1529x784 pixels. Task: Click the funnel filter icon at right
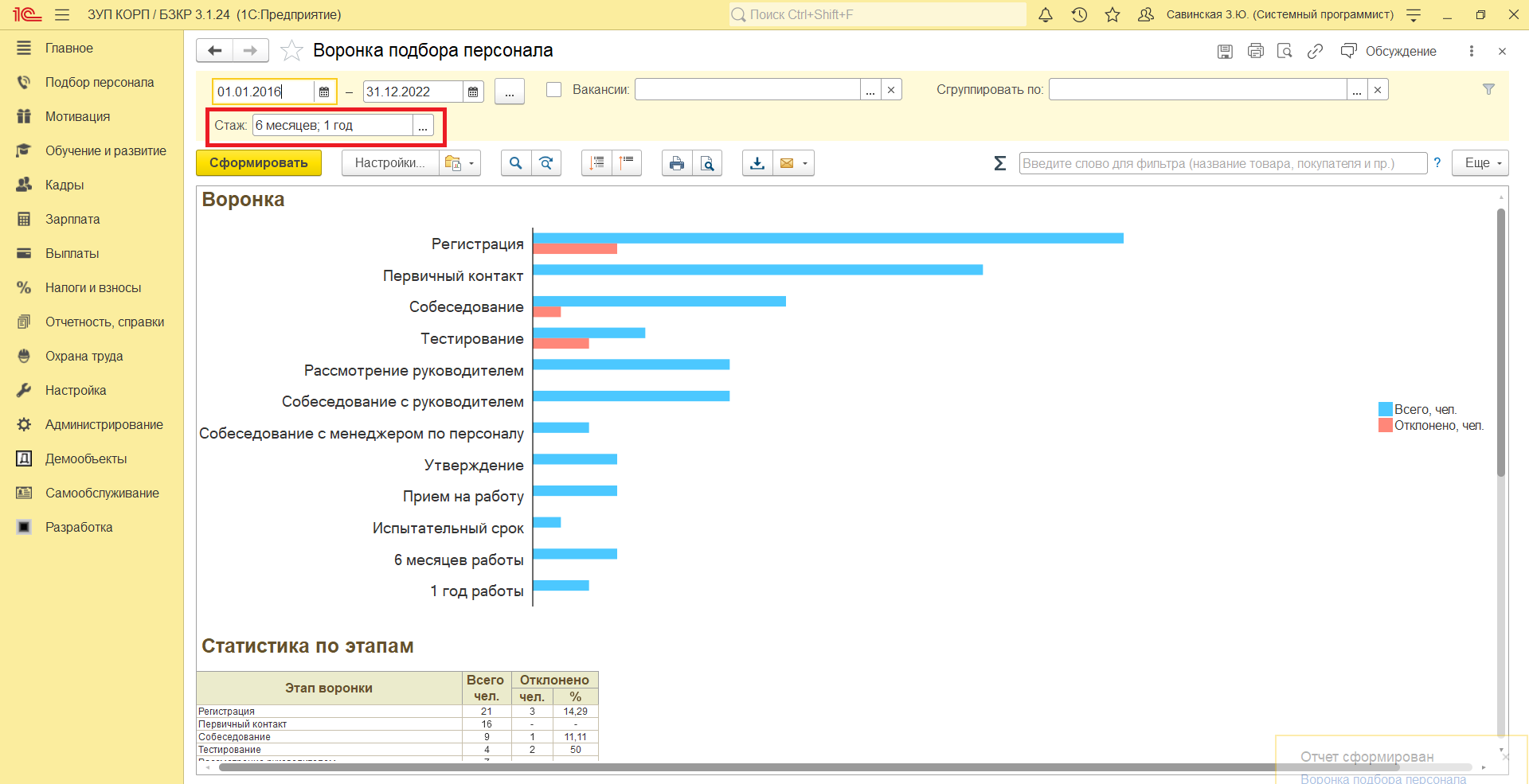tap(1488, 89)
